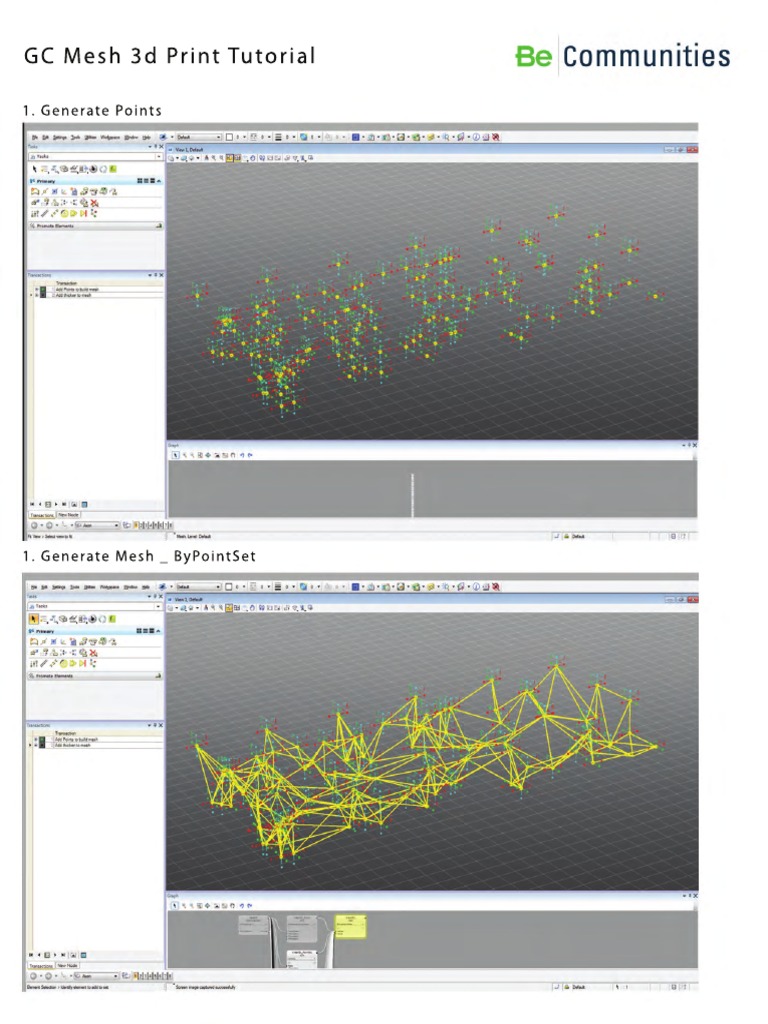Viewport: 768px width, 1024px height.
Task: Expand the Add Points to build mesh row in the Generate Points window
Action: point(37,289)
